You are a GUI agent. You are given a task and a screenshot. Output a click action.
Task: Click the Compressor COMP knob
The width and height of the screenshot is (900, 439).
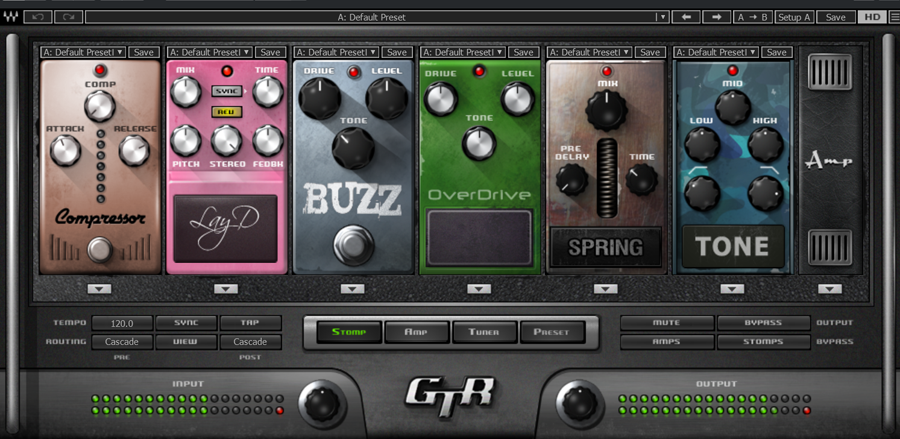[x=100, y=106]
